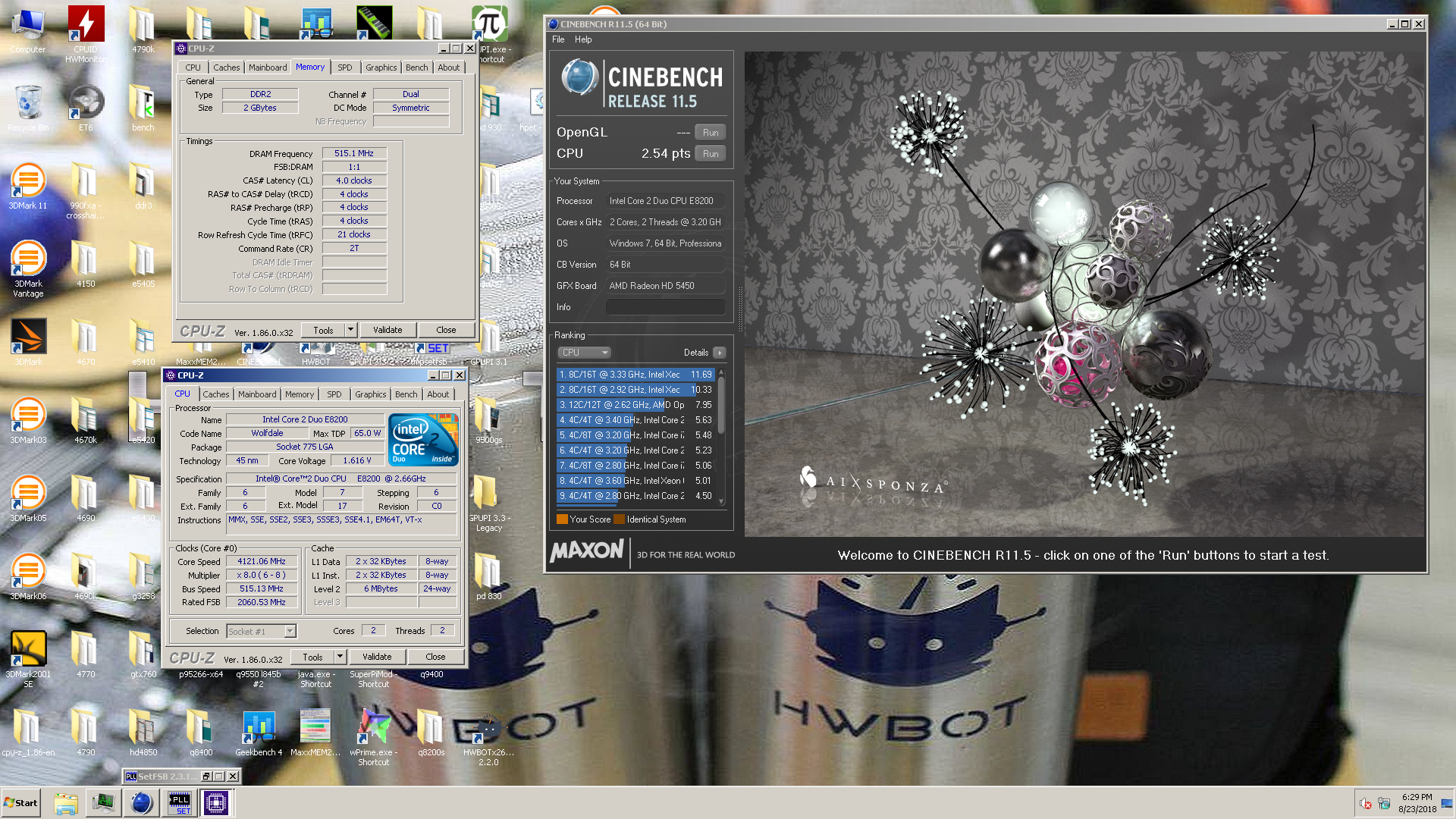Open Tools dropdown arrow in lower CPU-Z

tap(340, 657)
